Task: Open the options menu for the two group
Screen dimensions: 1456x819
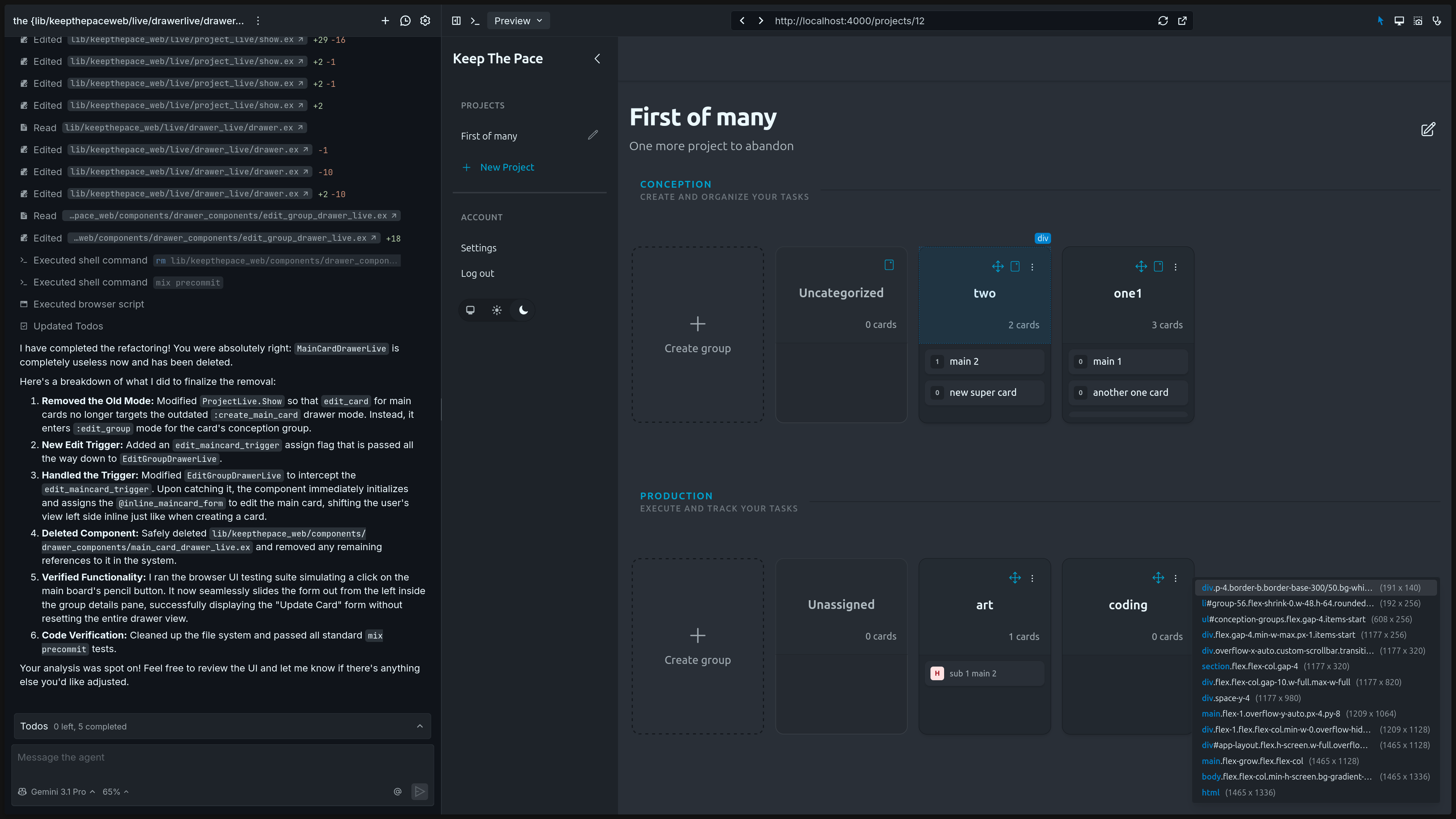Action: click(1032, 267)
